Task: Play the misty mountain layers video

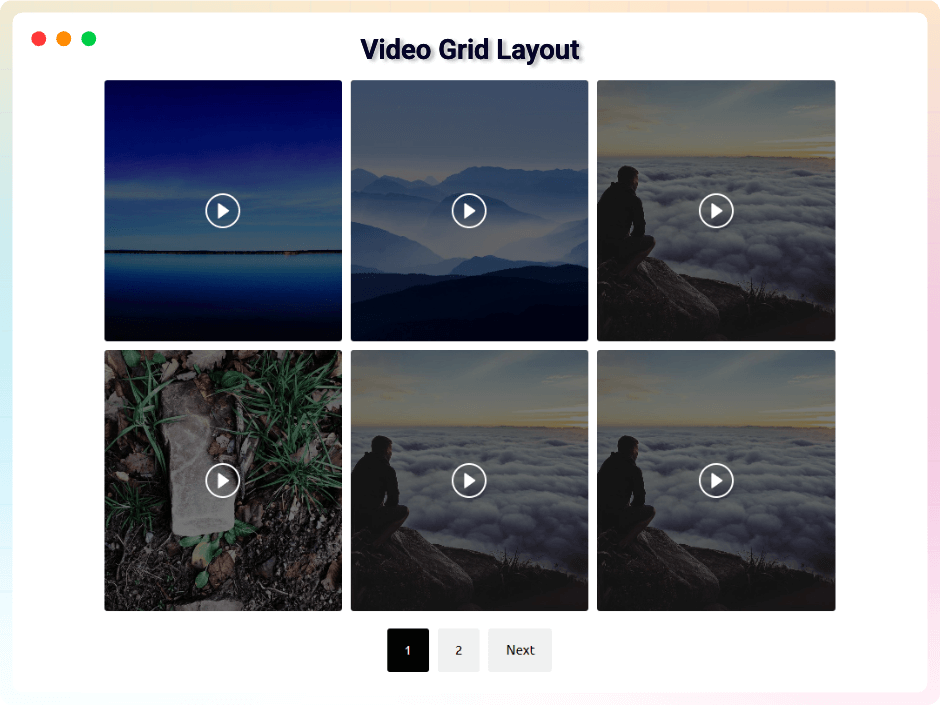Action: 469,210
